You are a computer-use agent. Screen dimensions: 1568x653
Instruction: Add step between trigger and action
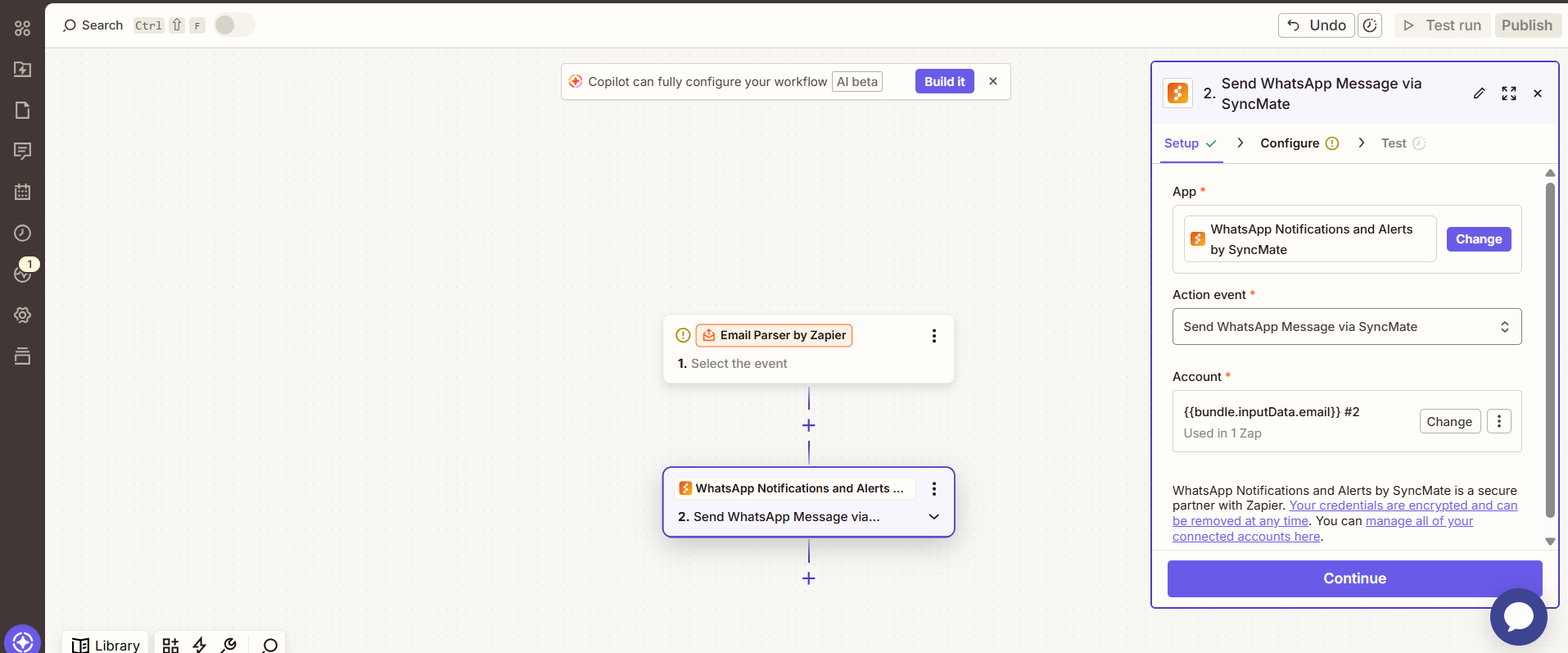(808, 426)
